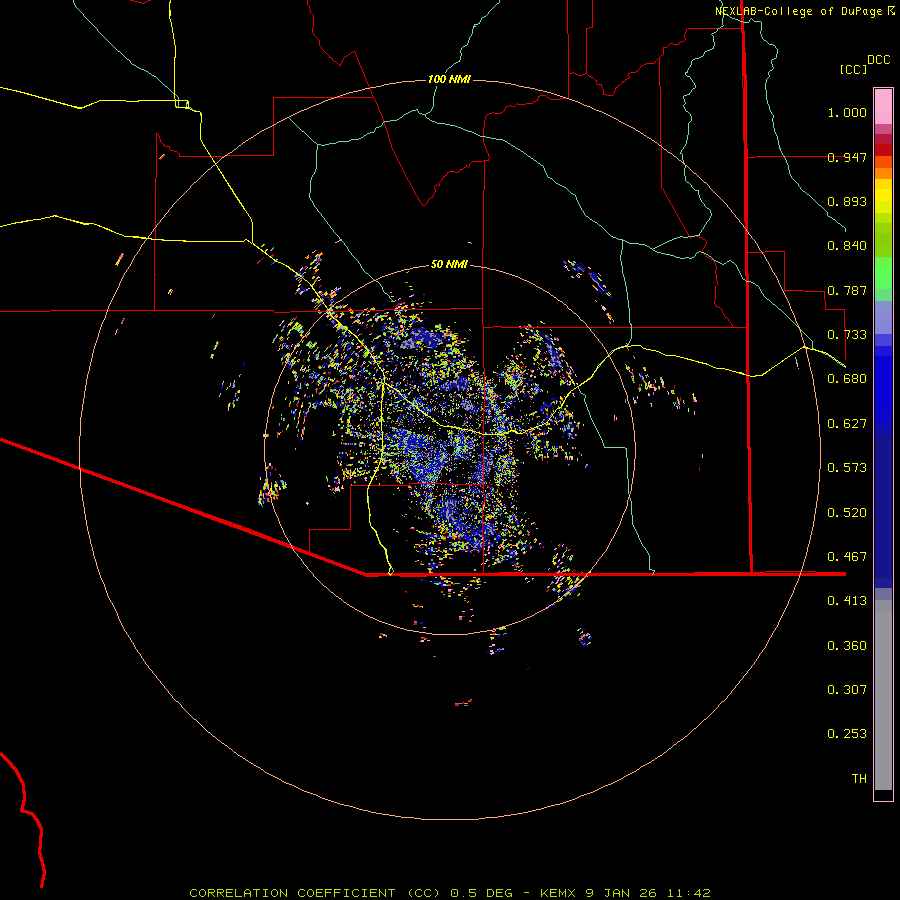Click the 50 NMI range ring label
This screenshot has width=900, height=900.
pyautogui.click(x=449, y=264)
